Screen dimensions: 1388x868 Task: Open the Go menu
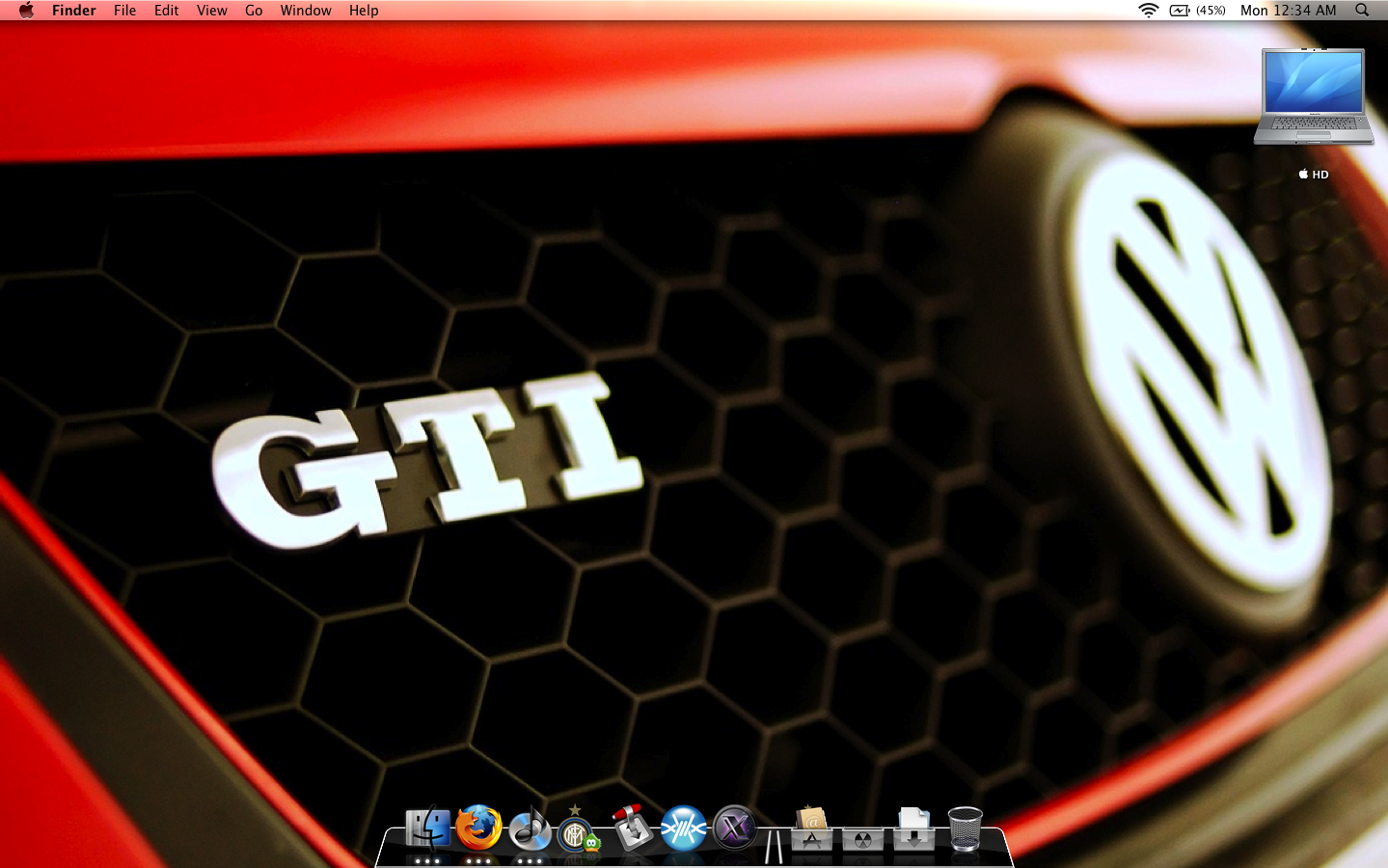pos(254,10)
